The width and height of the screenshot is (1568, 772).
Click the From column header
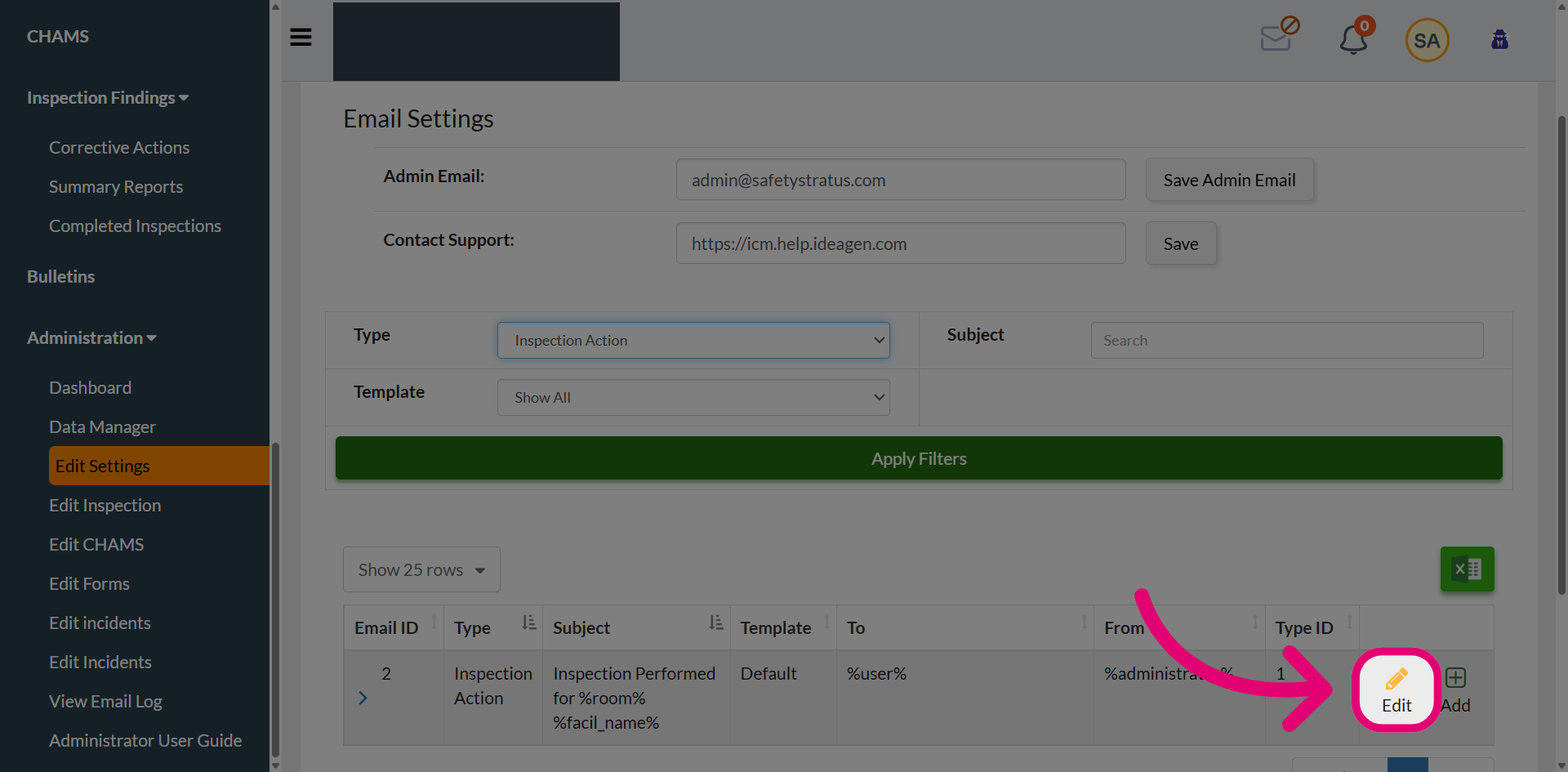point(1179,627)
